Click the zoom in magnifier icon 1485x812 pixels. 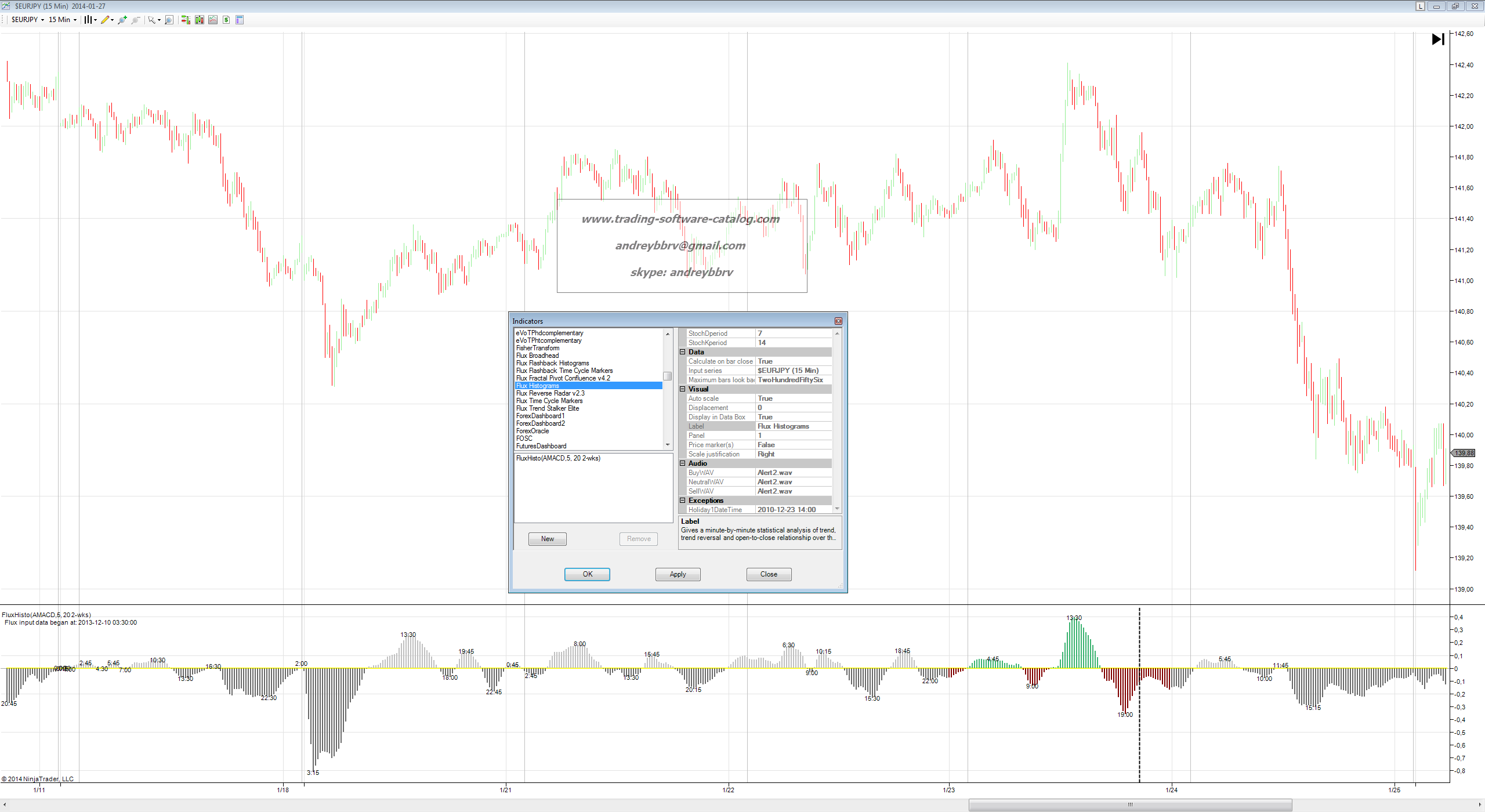[122, 20]
